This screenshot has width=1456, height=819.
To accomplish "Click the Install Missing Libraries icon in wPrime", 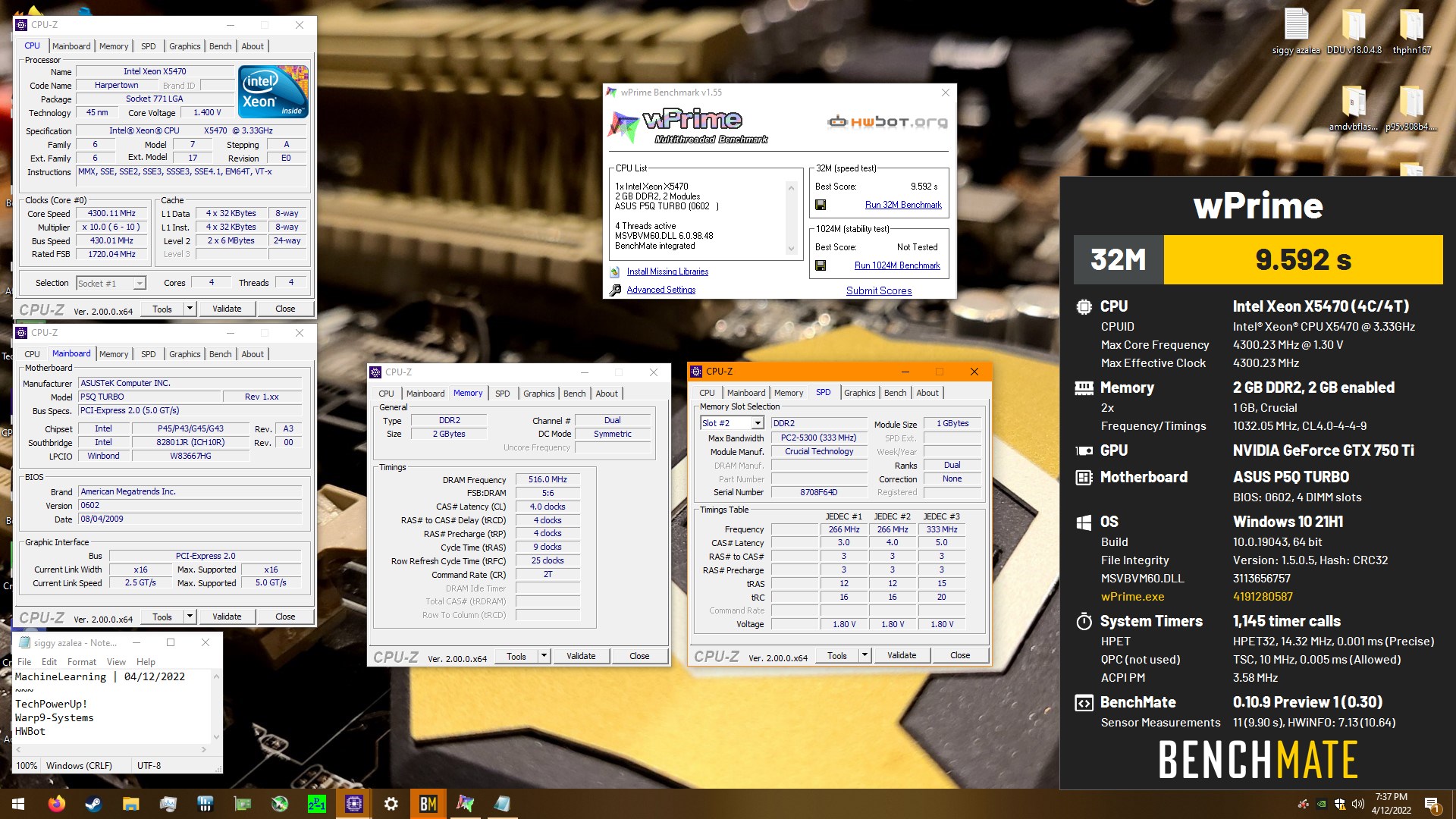I will pyautogui.click(x=615, y=271).
